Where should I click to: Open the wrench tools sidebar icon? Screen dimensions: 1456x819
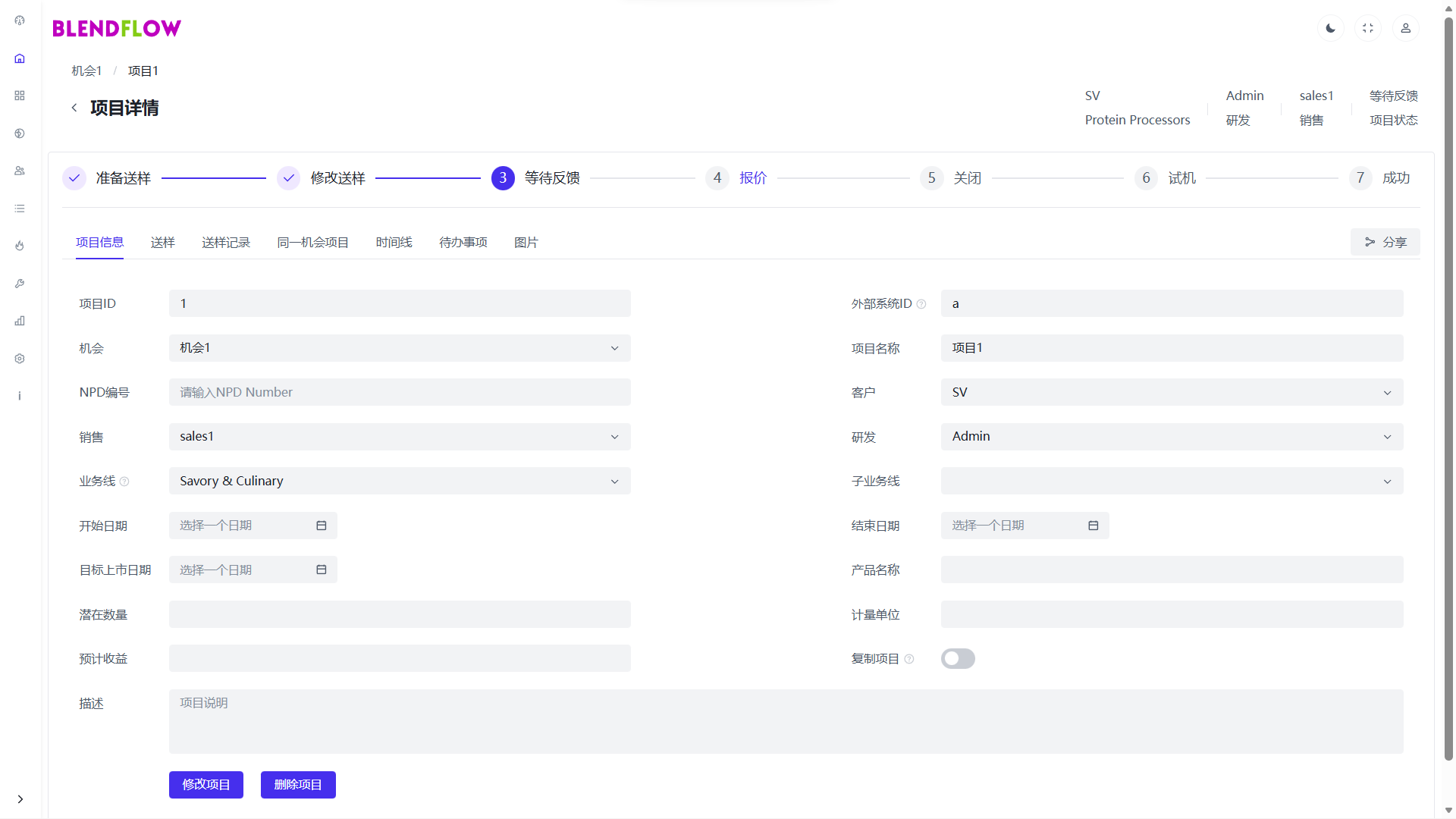pyautogui.click(x=20, y=283)
